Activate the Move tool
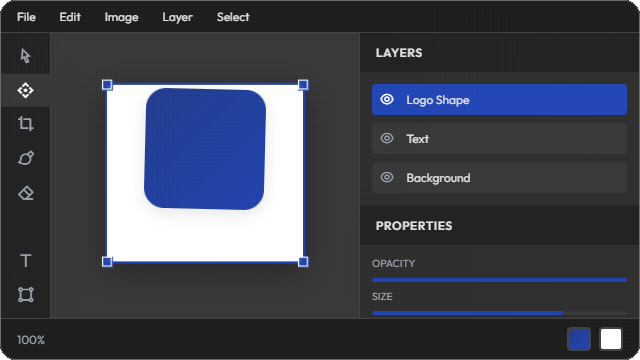 [25, 90]
